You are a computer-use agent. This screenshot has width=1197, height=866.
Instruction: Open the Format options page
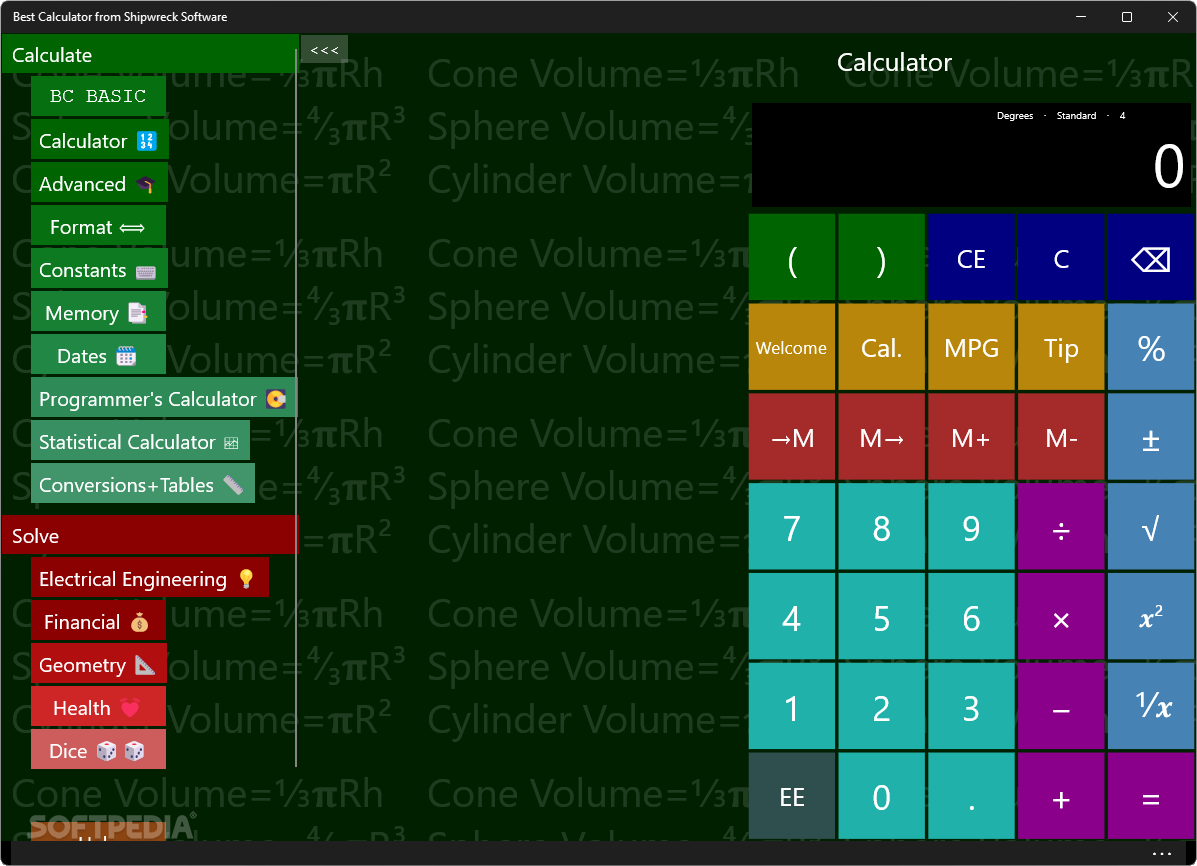click(x=98, y=227)
